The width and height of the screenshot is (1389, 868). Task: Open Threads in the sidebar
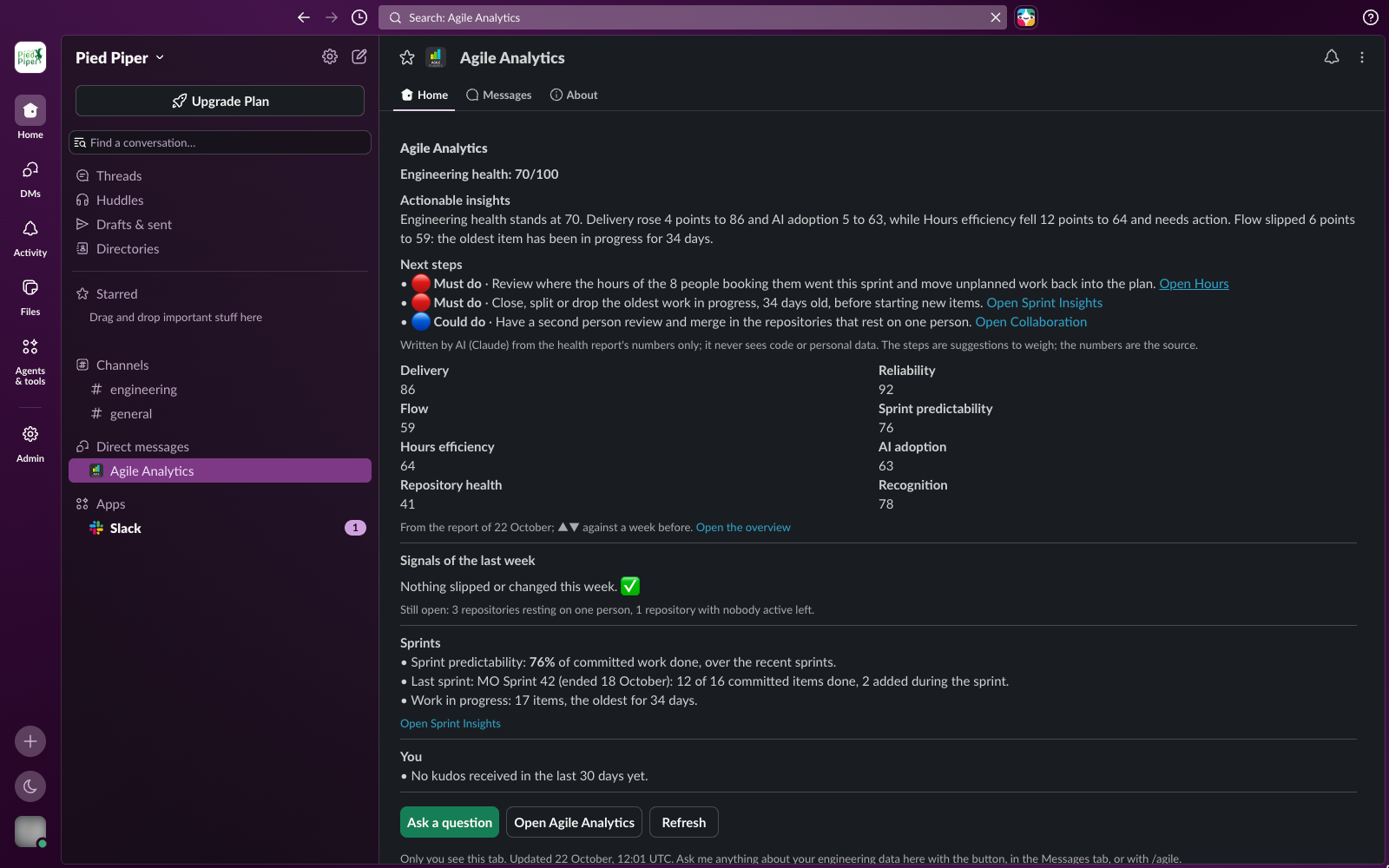tap(220, 176)
